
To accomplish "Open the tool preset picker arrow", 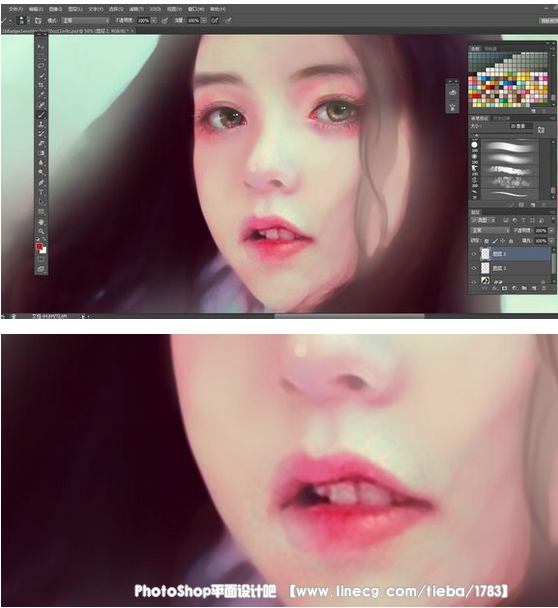I will [x=10, y=20].
